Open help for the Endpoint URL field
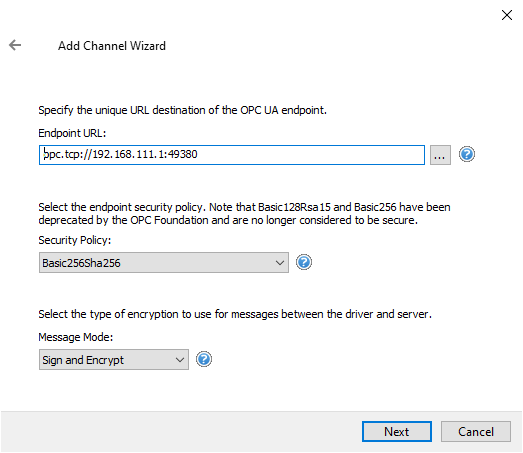Image resolution: width=523 pixels, height=453 pixels. tap(467, 154)
